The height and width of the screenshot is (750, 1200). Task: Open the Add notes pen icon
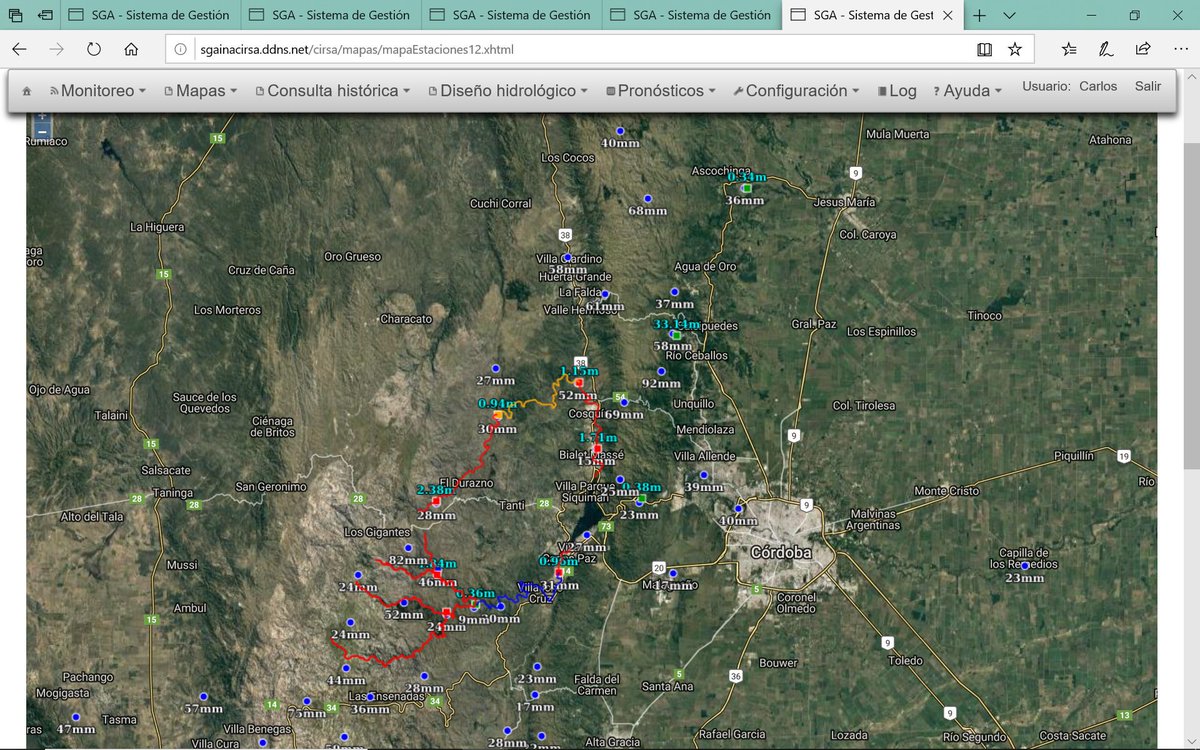click(x=1106, y=49)
